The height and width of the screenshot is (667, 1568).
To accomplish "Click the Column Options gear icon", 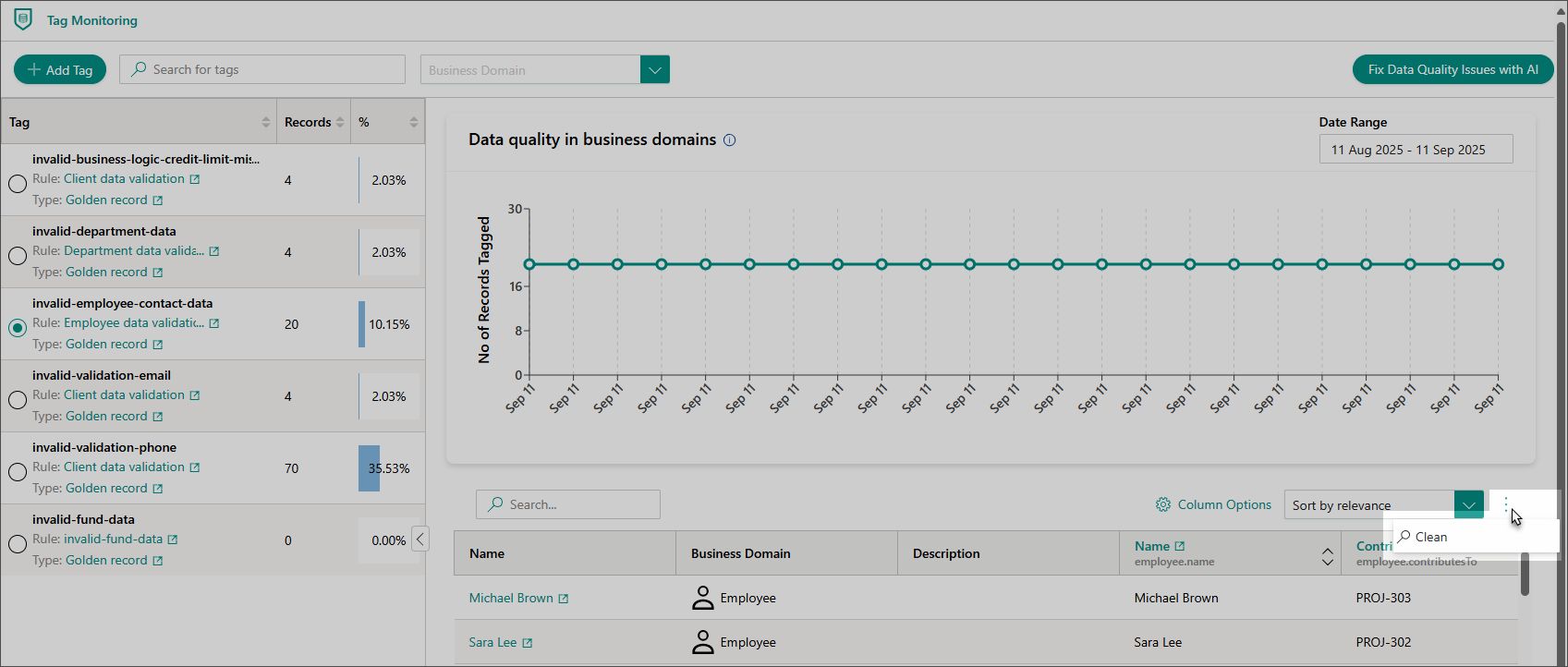I will (x=1163, y=504).
